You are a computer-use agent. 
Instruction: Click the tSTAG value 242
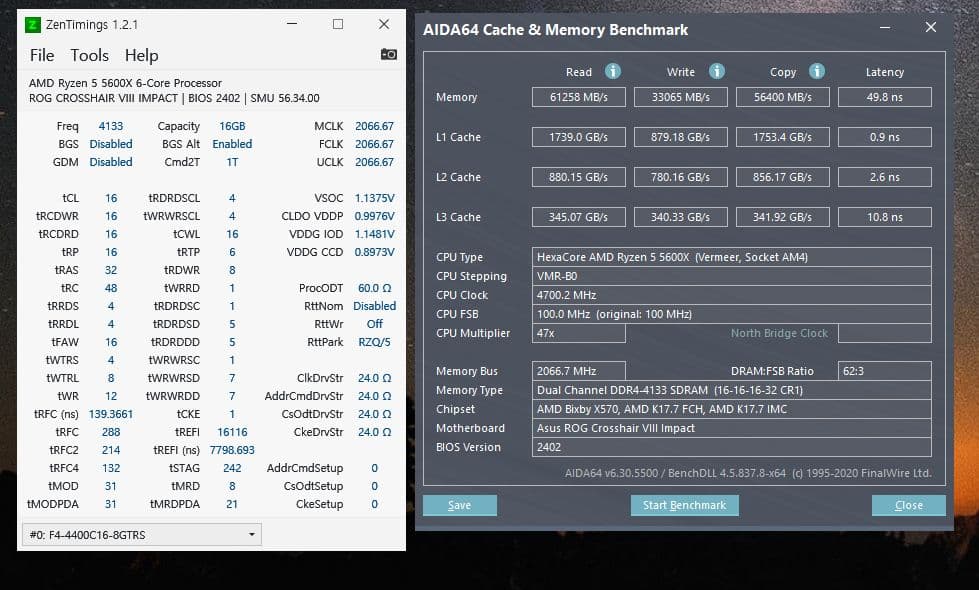(232, 468)
